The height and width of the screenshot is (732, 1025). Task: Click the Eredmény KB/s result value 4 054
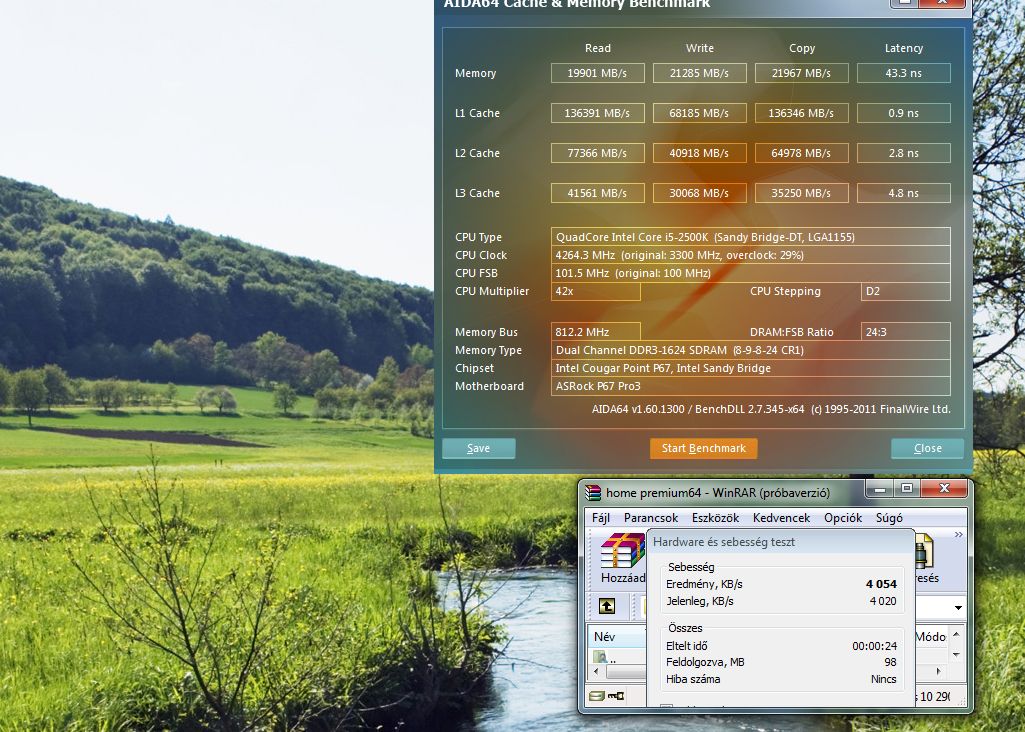tap(881, 584)
